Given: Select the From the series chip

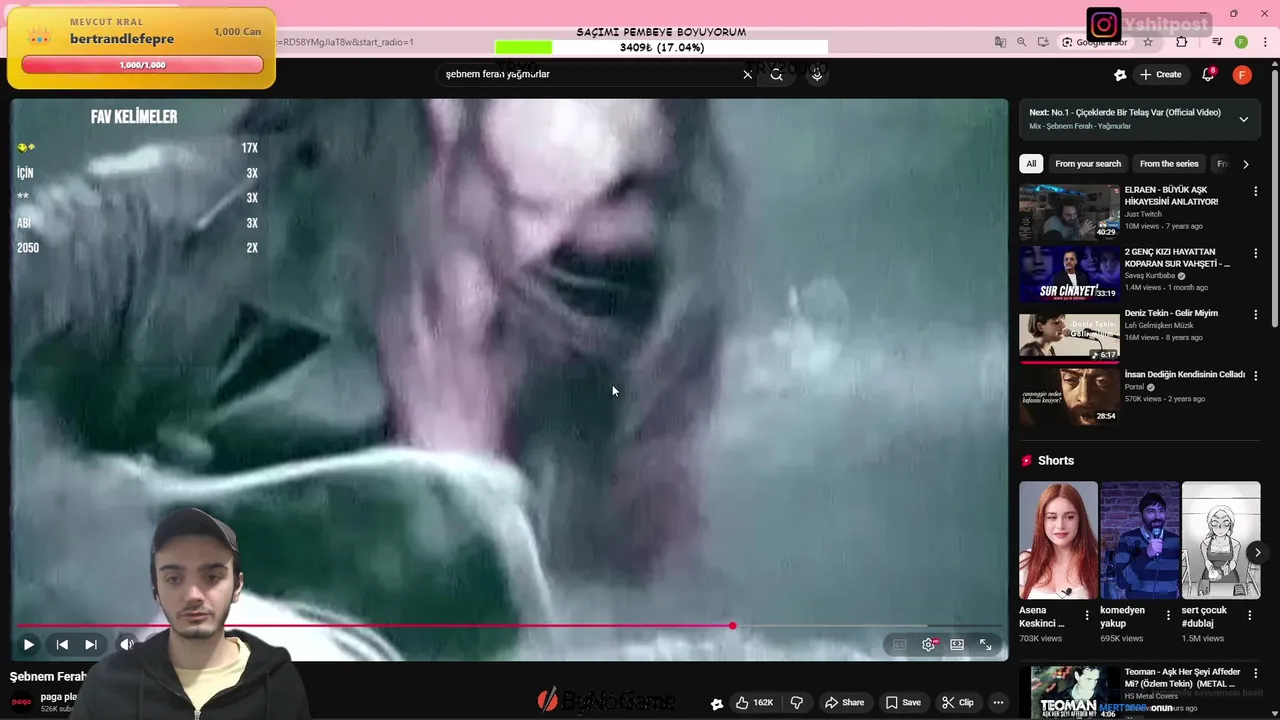Looking at the screenshot, I should [1169, 164].
